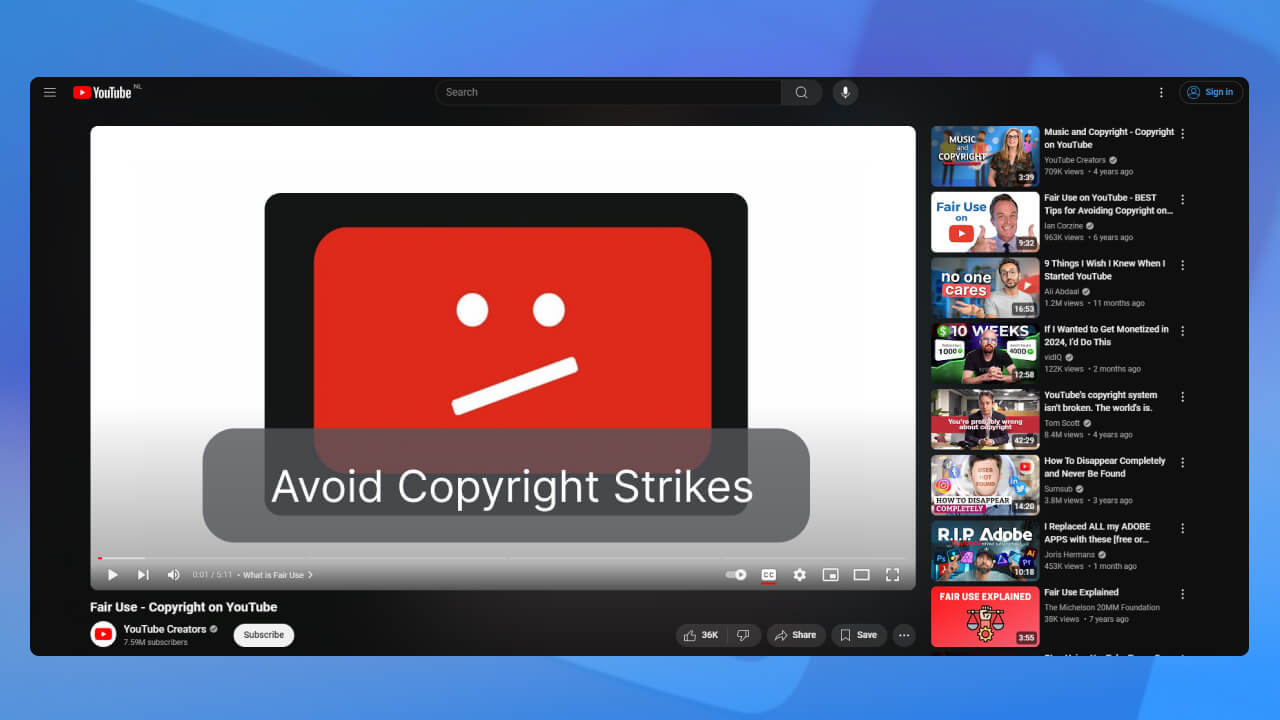The height and width of the screenshot is (720, 1280).
Task: Open the 'Fair Use Explained' thumbnail
Action: (x=985, y=617)
